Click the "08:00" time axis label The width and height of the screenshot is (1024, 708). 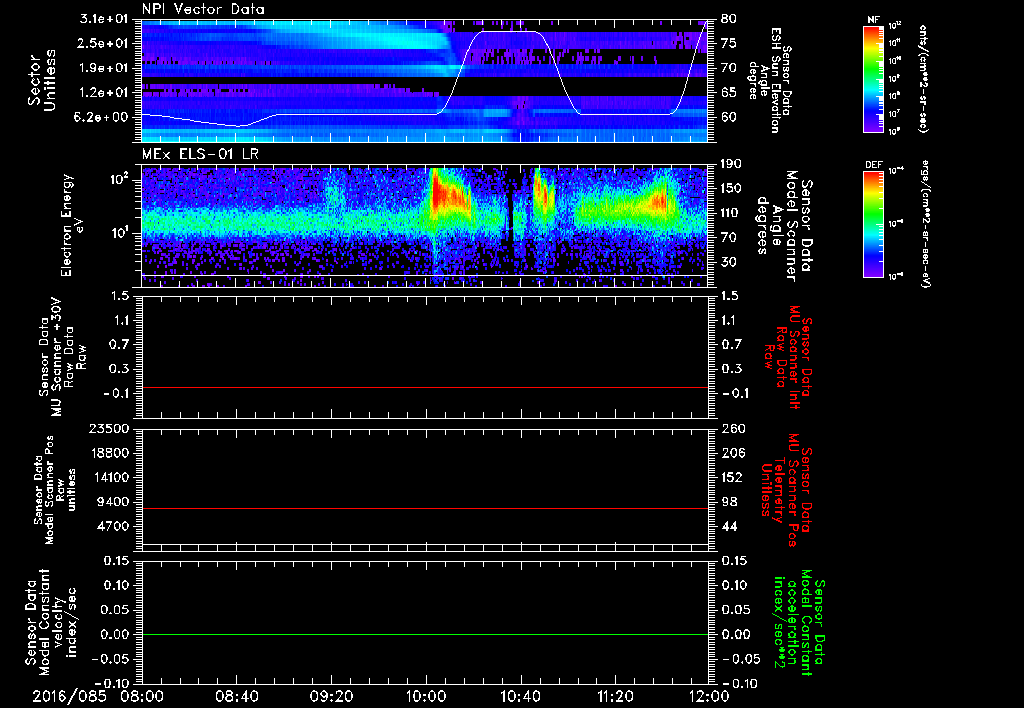(142, 696)
